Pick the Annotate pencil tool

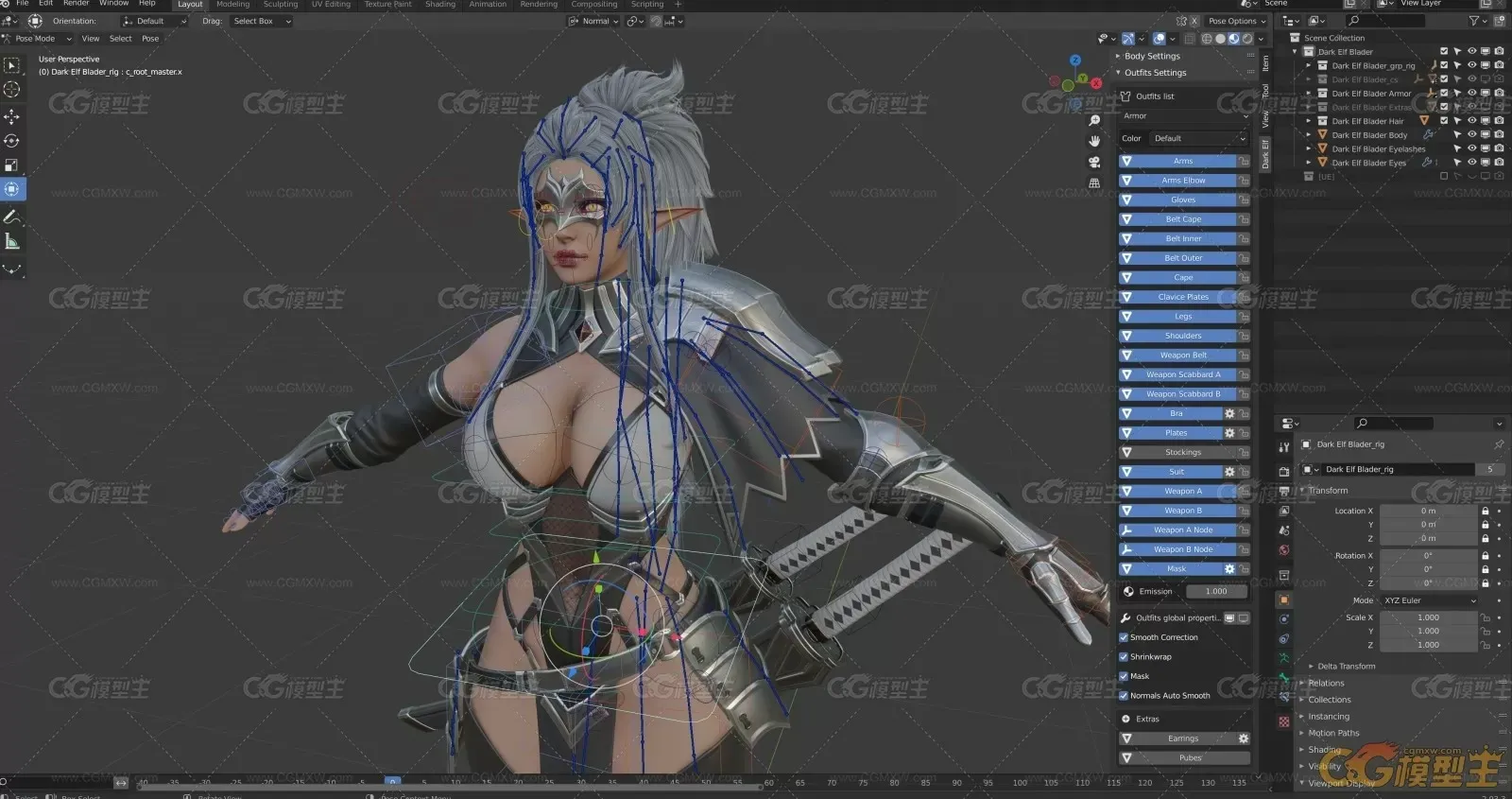point(11,217)
